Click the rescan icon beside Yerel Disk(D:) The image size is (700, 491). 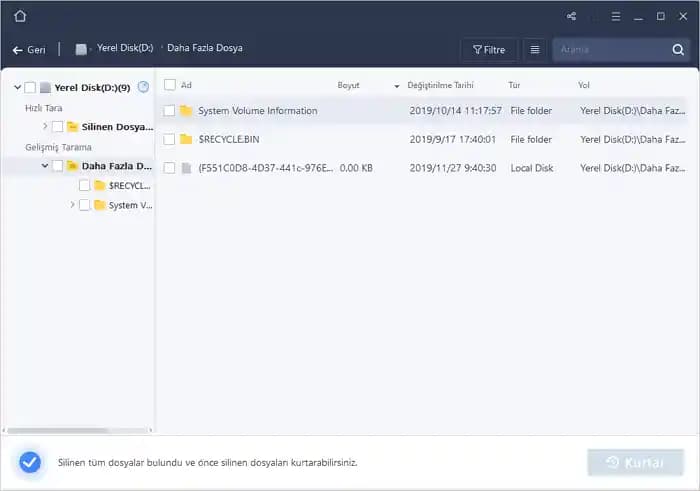pyautogui.click(x=143, y=87)
